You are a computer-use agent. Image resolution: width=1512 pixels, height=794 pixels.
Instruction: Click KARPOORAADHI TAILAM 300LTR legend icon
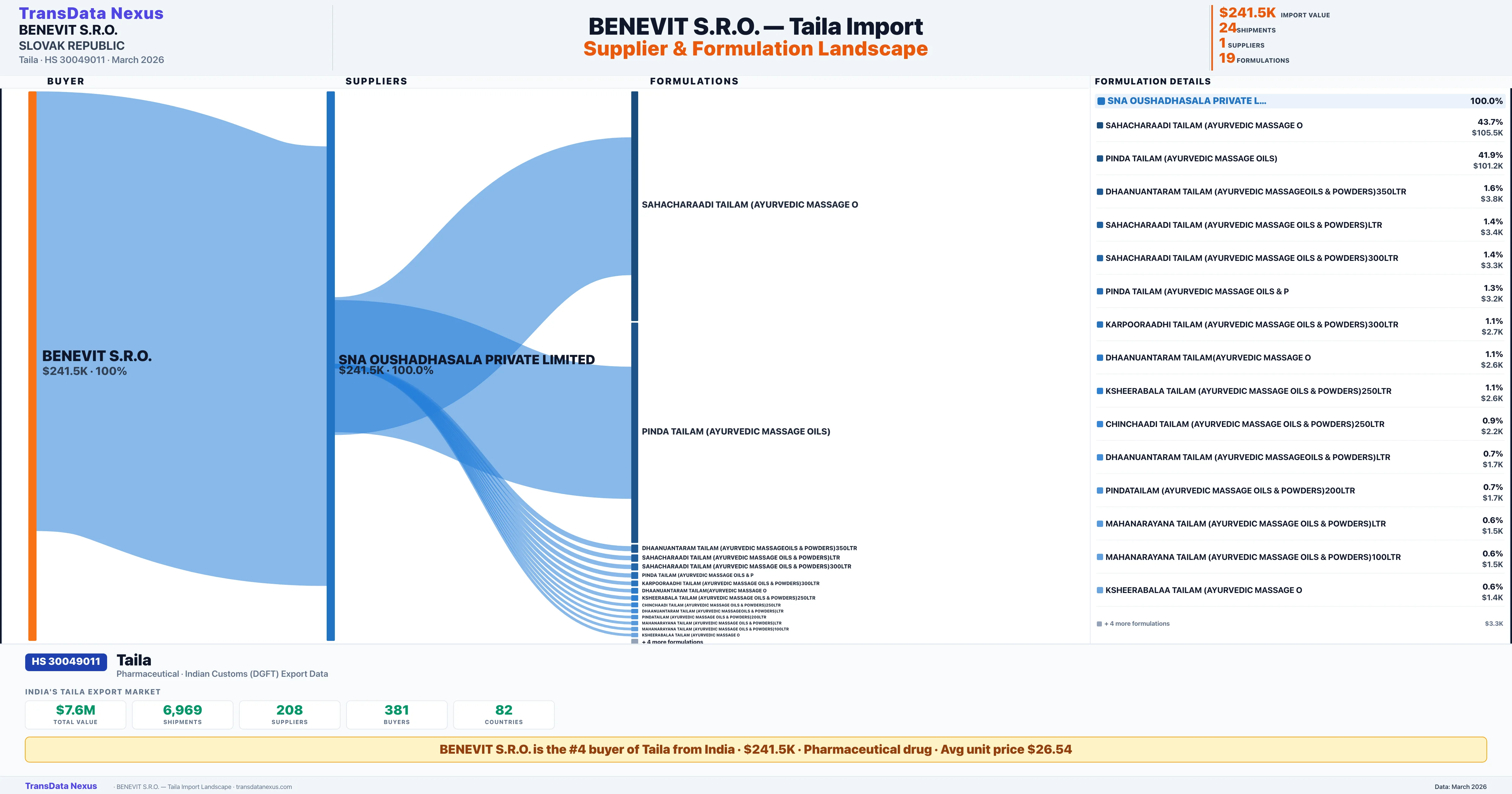1100,324
